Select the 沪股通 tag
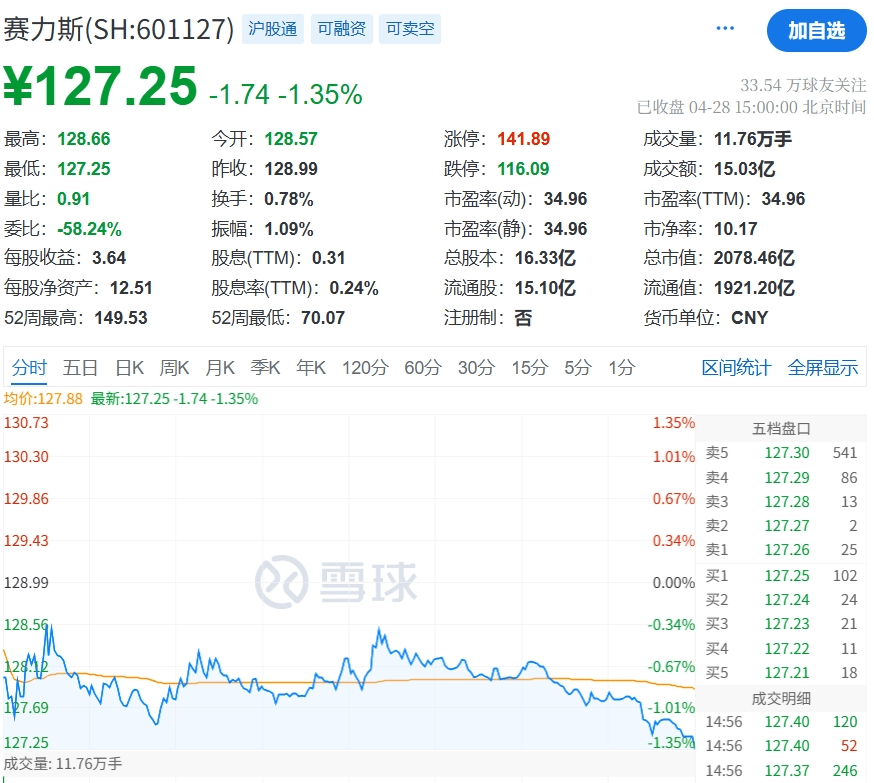 (273, 28)
